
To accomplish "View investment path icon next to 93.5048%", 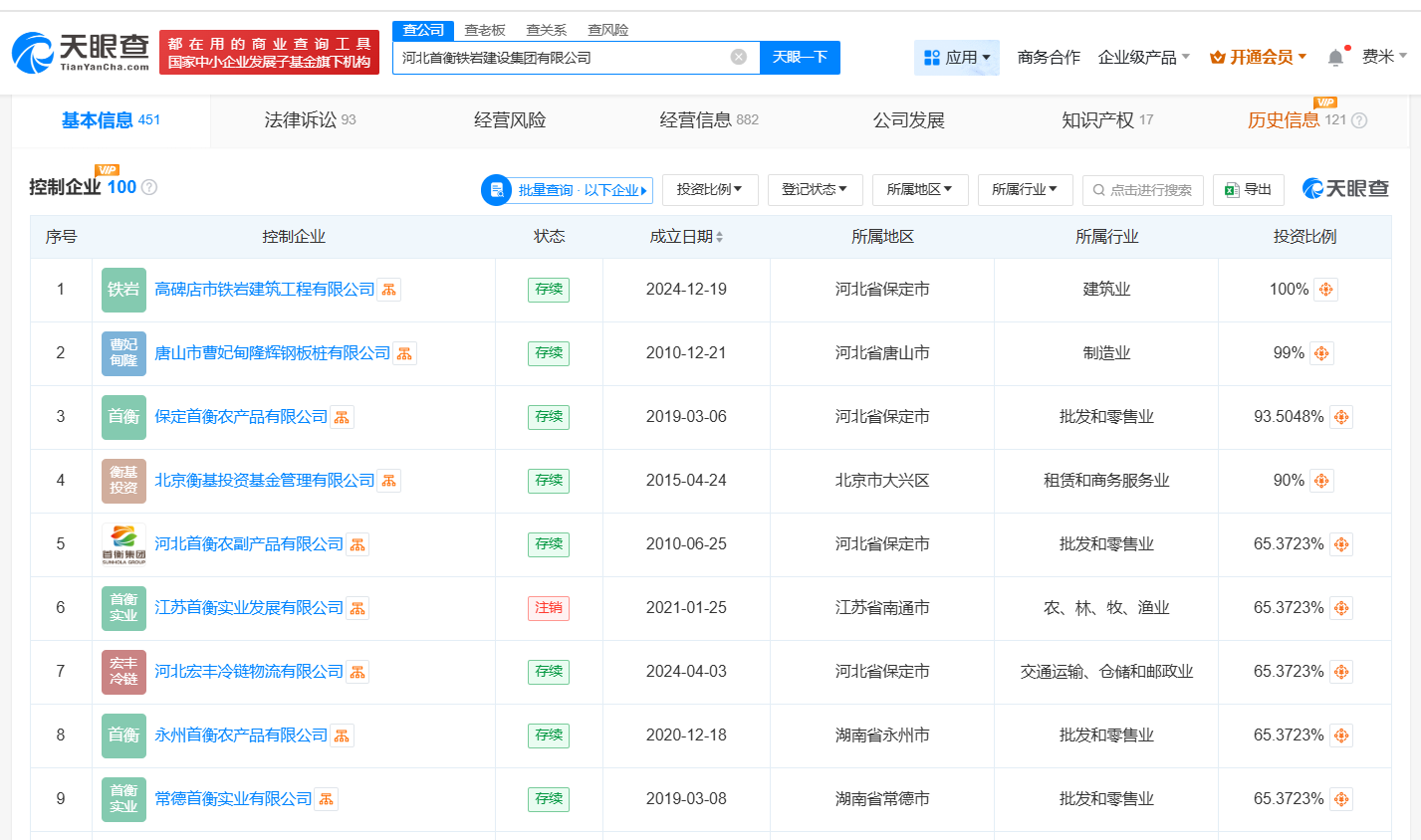I will pyautogui.click(x=1341, y=417).
